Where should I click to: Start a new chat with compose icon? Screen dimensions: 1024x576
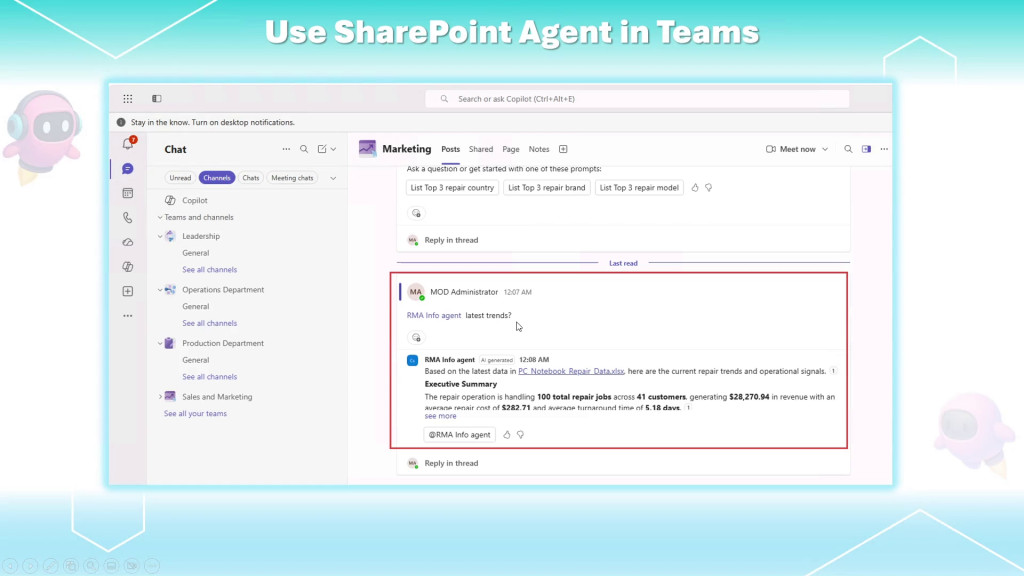coord(322,149)
